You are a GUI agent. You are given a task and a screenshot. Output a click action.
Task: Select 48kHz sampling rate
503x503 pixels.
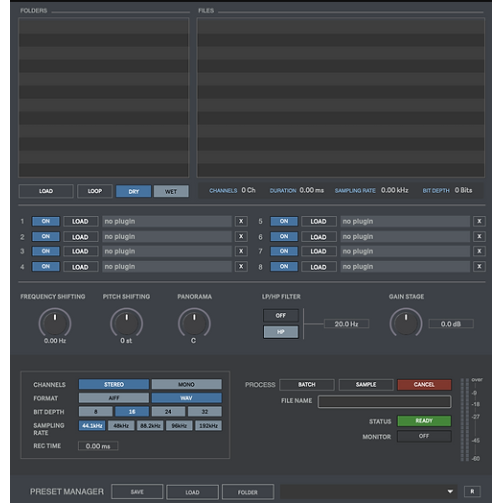(x=121, y=426)
